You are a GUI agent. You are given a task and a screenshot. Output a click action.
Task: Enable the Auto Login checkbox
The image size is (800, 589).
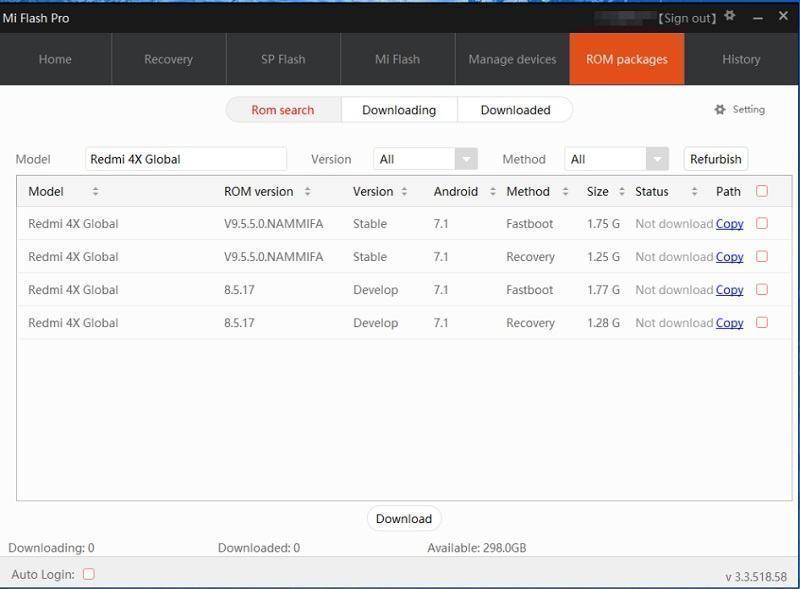(x=88, y=574)
